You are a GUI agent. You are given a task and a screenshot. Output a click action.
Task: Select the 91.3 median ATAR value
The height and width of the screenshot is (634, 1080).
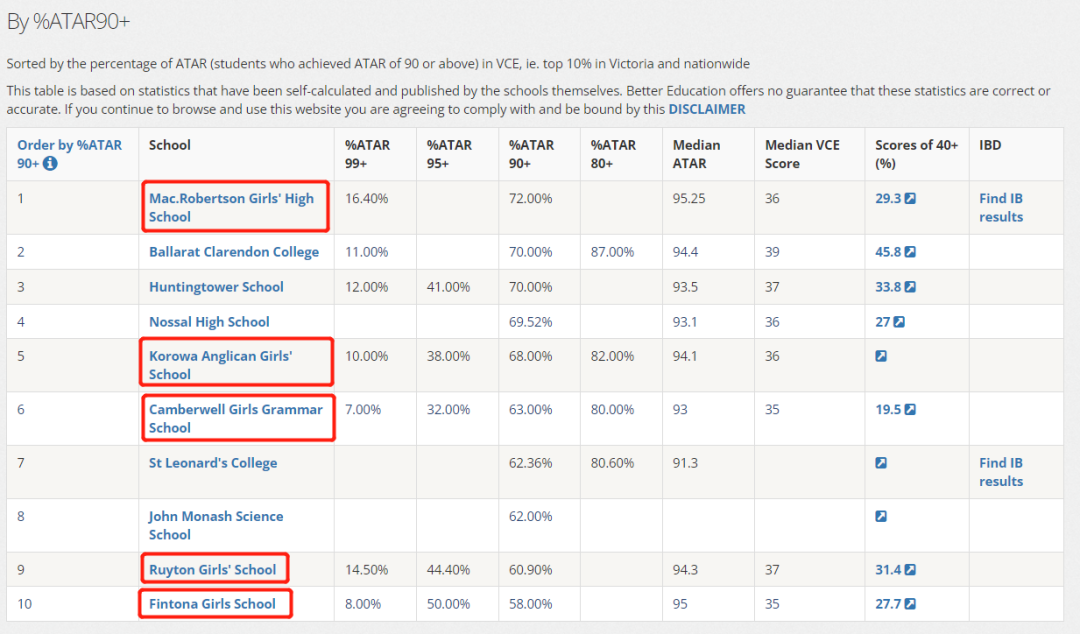point(685,463)
